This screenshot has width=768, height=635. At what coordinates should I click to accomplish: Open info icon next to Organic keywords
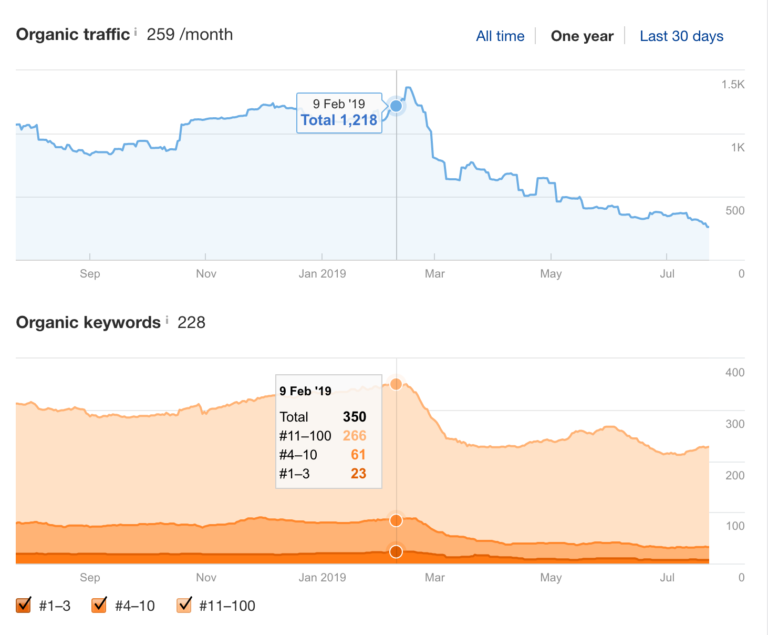click(167, 320)
